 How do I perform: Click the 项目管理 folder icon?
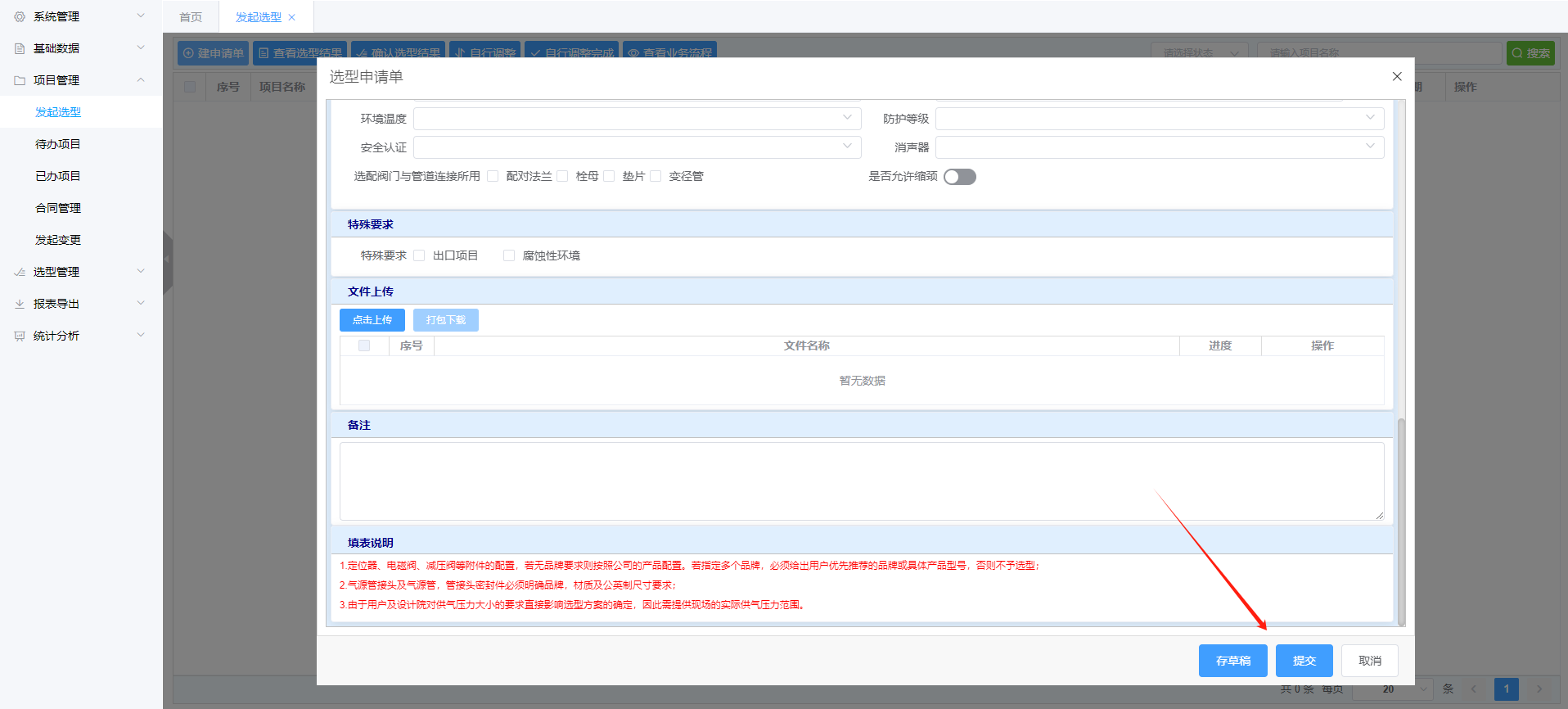click(20, 80)
